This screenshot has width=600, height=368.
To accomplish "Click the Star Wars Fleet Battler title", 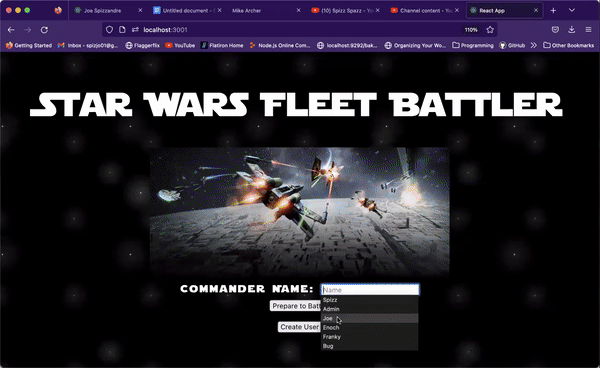I will 296,104.
